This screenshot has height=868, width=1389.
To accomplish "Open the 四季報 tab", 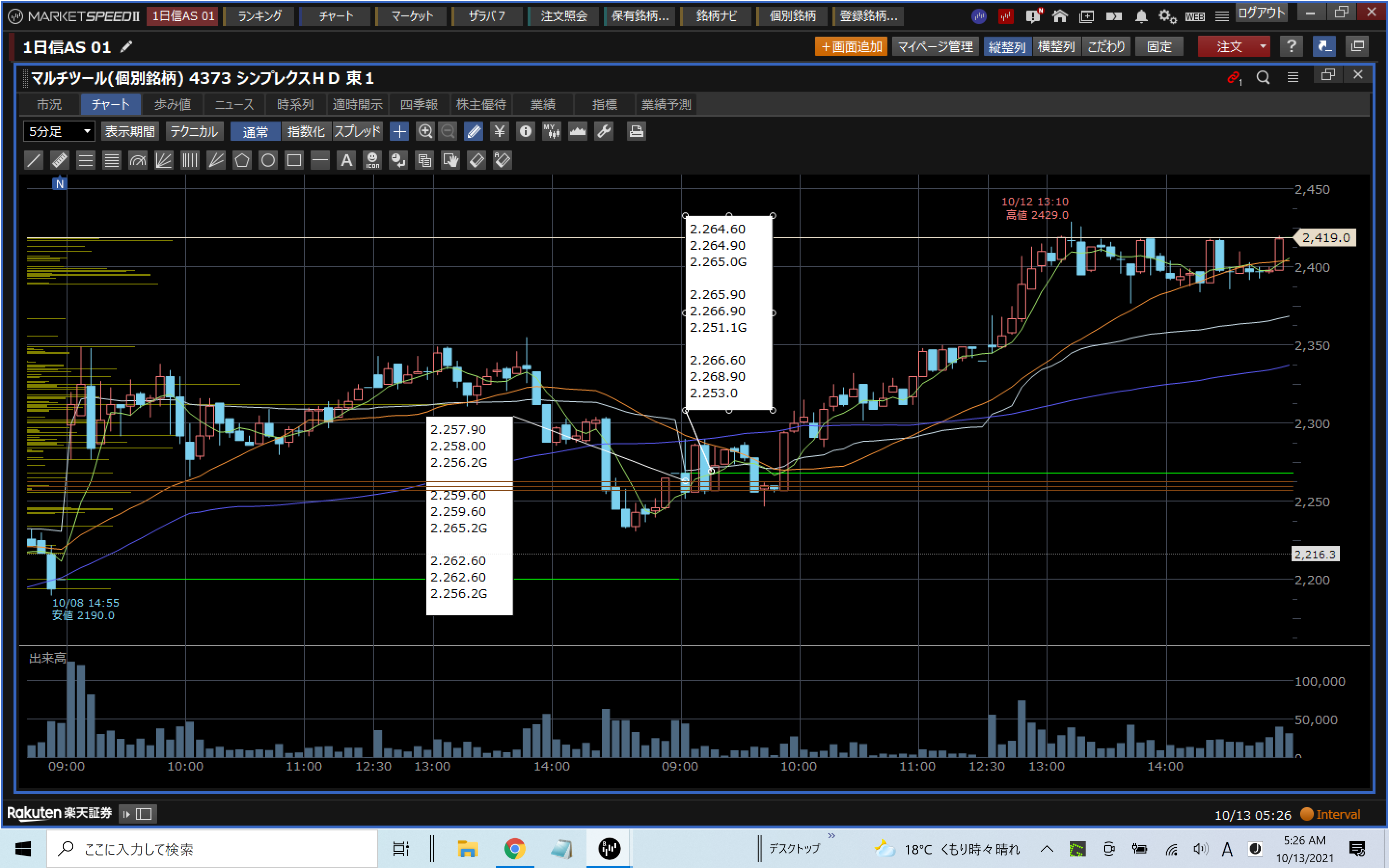I will 419,105.
